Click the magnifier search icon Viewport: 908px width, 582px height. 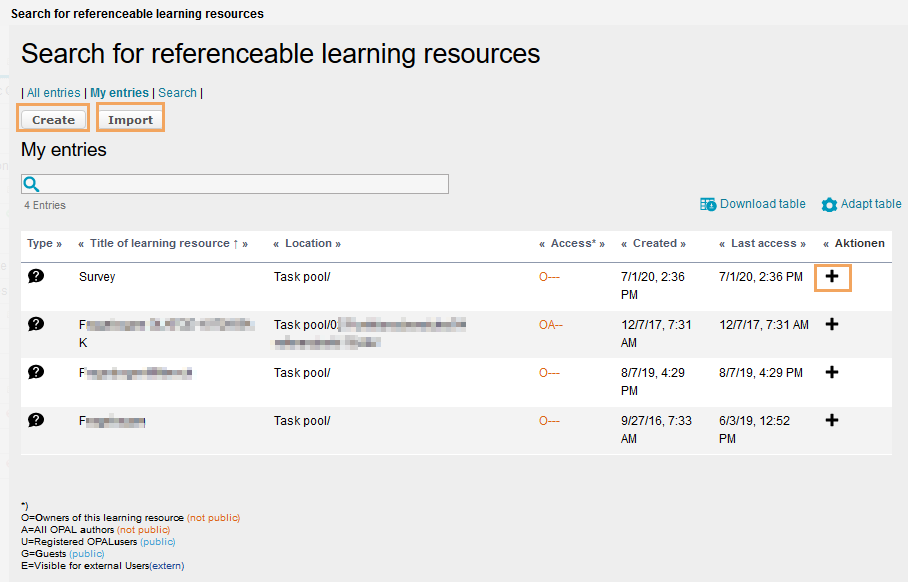click(31, 184)
